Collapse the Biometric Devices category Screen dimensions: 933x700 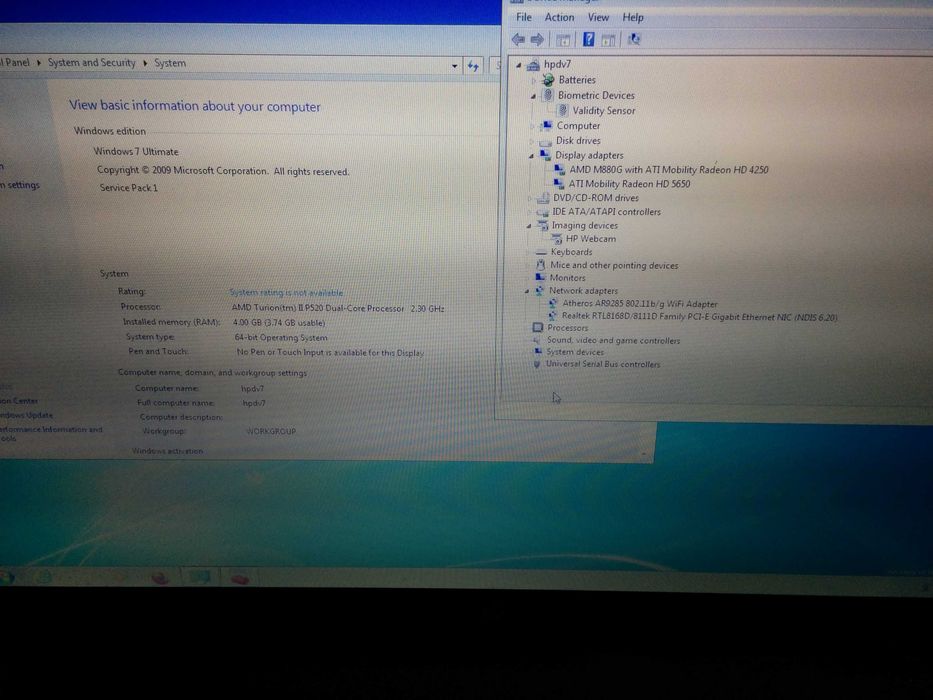(533, 96)
